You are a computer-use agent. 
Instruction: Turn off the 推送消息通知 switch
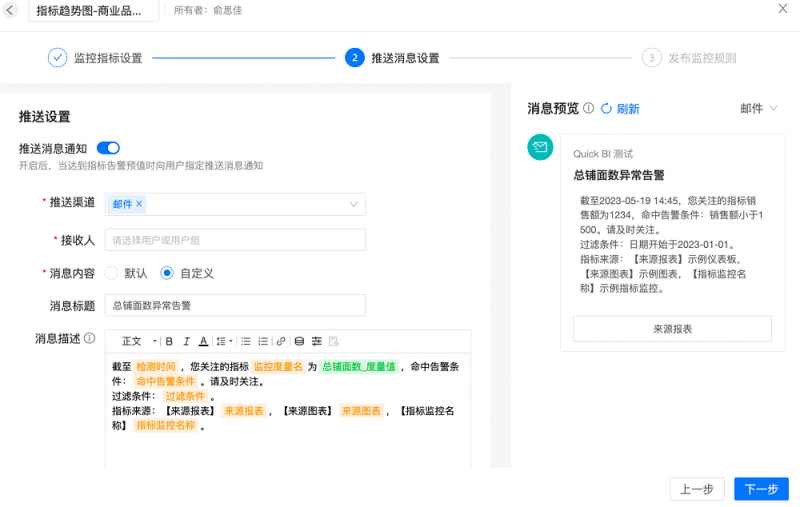pos(108,148)
